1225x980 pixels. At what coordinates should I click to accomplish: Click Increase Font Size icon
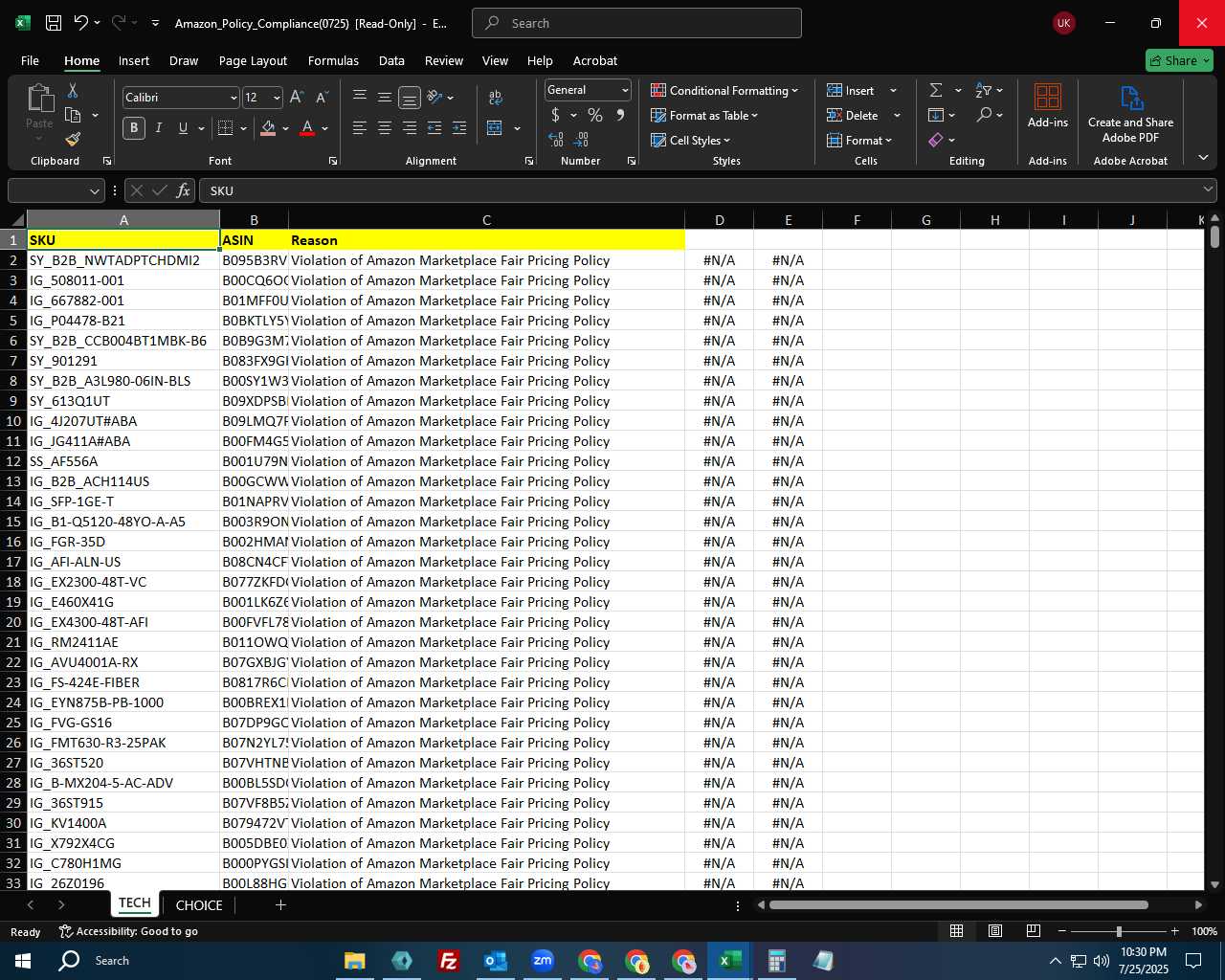(x=297, y=98)
